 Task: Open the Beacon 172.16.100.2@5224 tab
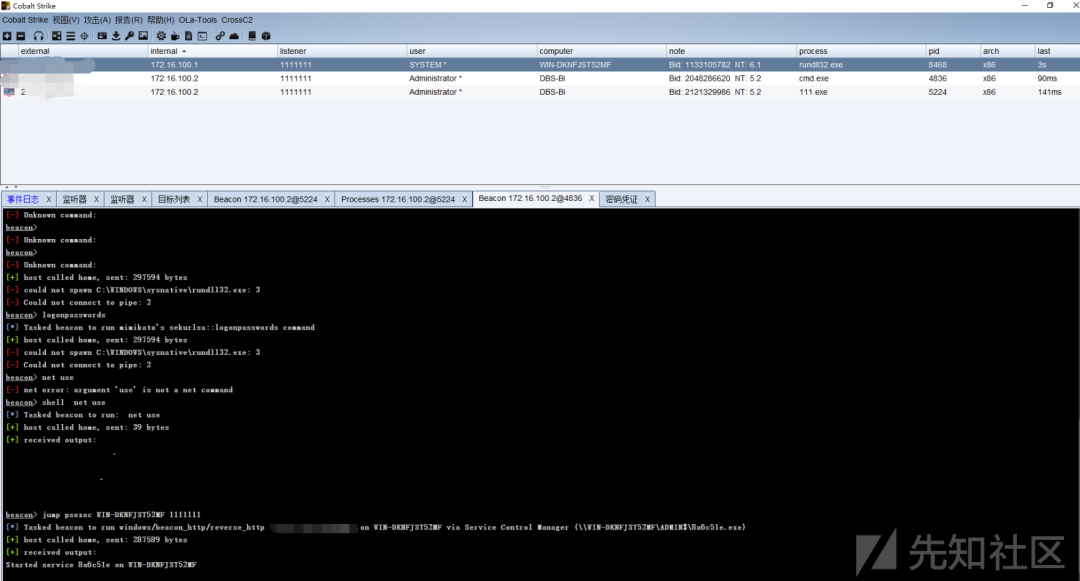pos(265,199)
